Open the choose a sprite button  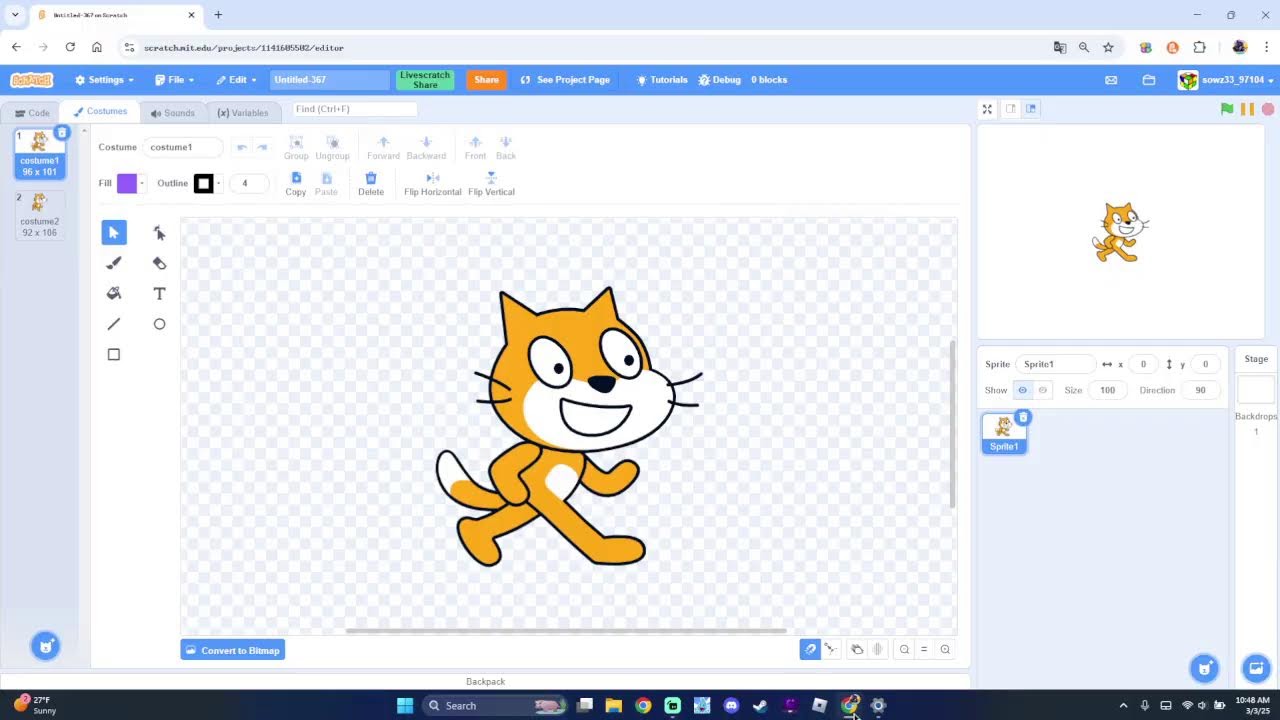tap(1205, 667)
